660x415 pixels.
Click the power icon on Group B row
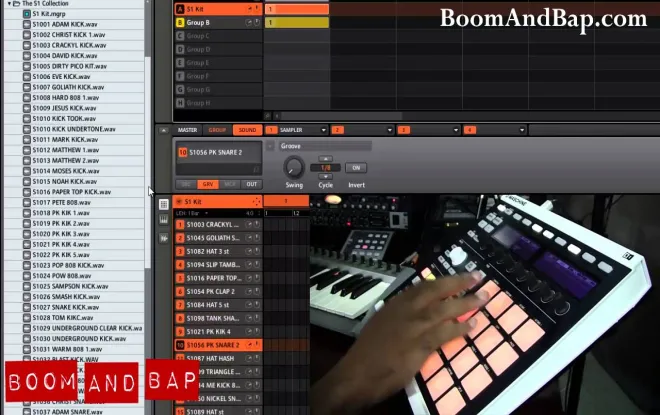click(256, 22)
